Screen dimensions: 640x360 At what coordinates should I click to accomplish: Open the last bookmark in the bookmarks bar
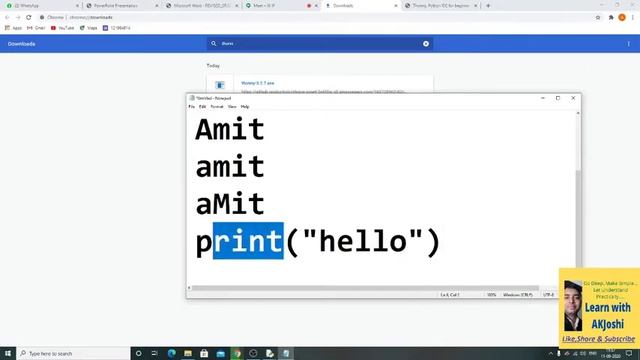tap(116, 28)
